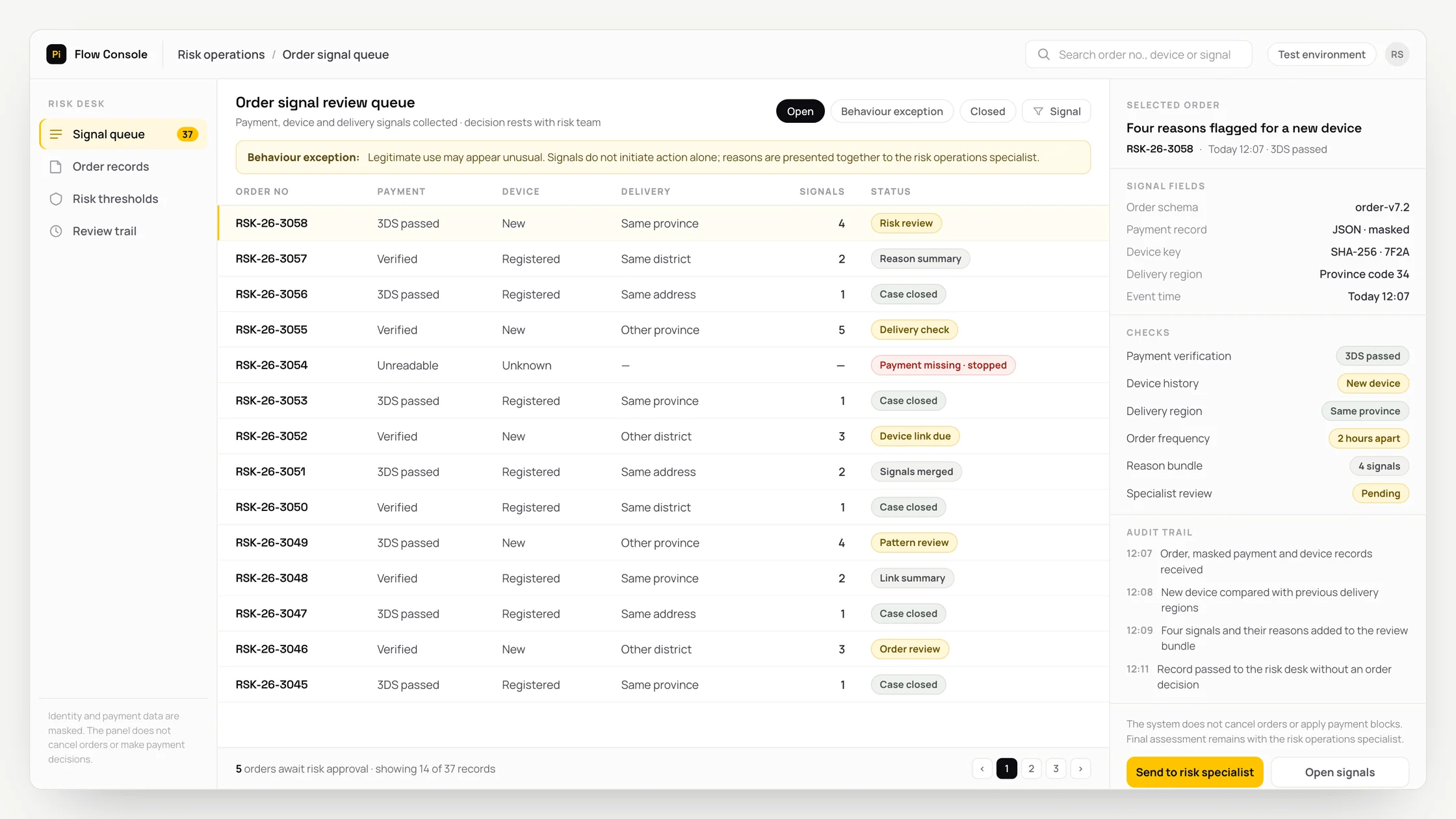
Task: Select order RSK-26-3049
Action: coord(663,543)
